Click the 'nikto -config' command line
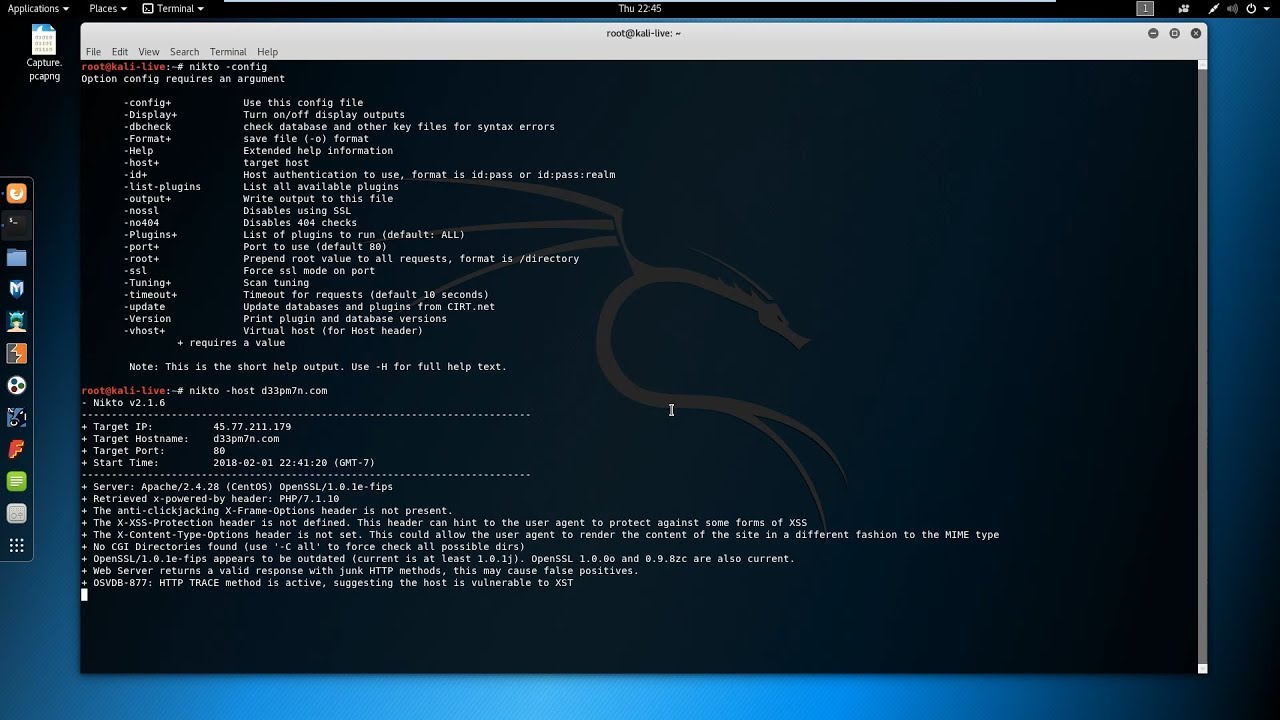 tap(228, 67)
